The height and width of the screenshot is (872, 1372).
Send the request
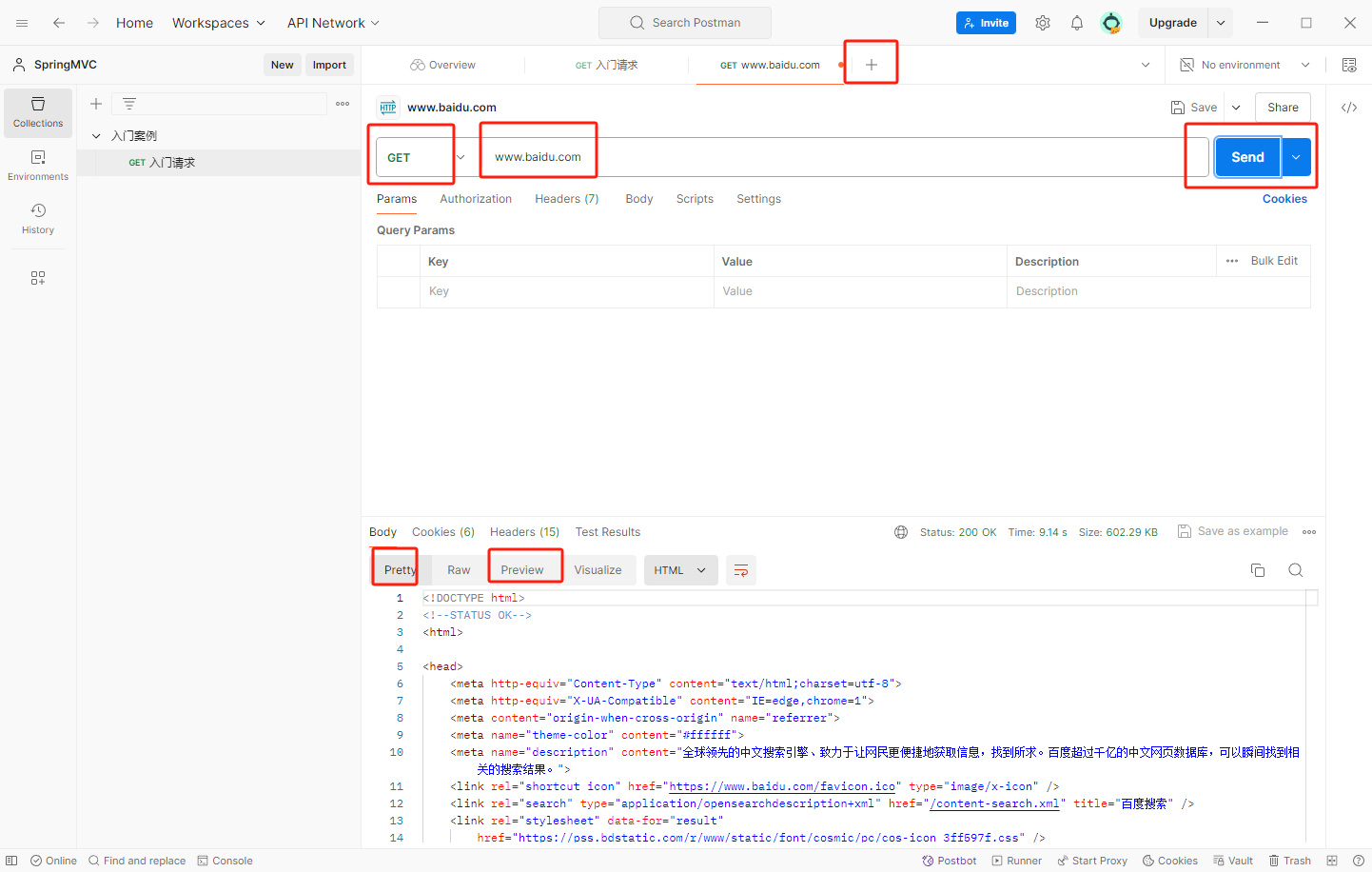[1247, 157]
